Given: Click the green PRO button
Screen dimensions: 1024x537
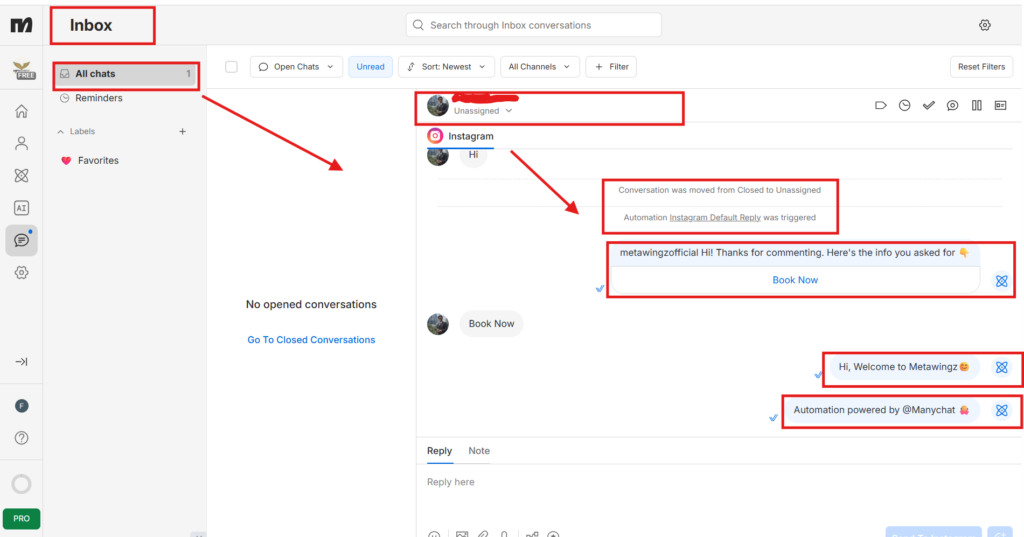Looking at the screenshot, I should click(x=22, y=519).
